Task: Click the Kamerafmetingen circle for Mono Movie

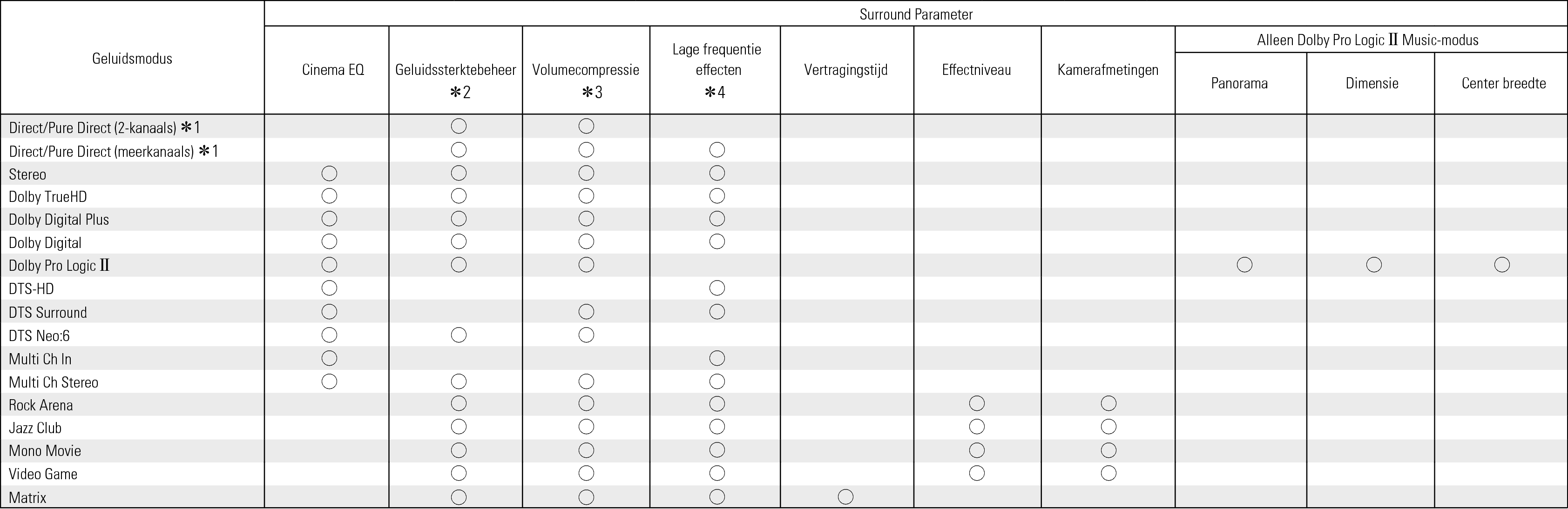Action: click(x=1108, y=450)
